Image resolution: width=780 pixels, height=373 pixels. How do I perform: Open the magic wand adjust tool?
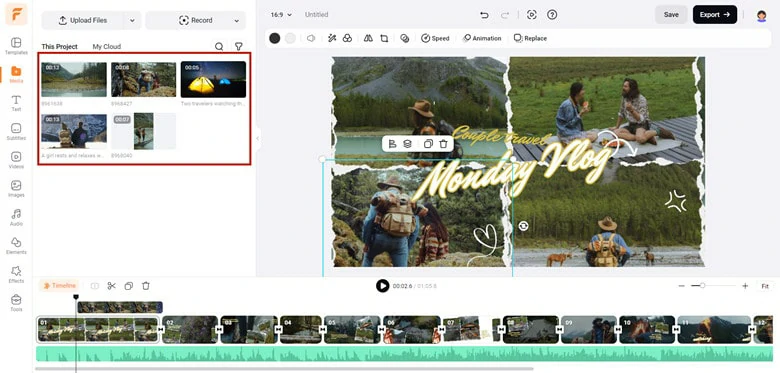pyautogui.click(x=332, y=38)
